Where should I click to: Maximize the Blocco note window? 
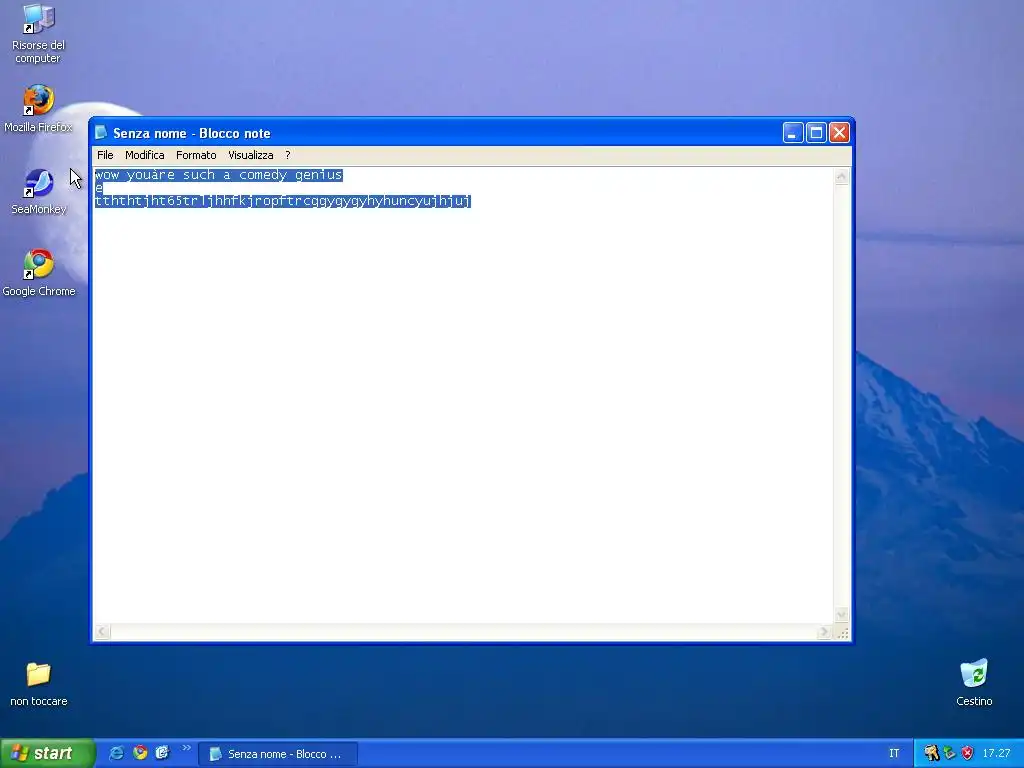pyautogui.click(x=816, y=133)
